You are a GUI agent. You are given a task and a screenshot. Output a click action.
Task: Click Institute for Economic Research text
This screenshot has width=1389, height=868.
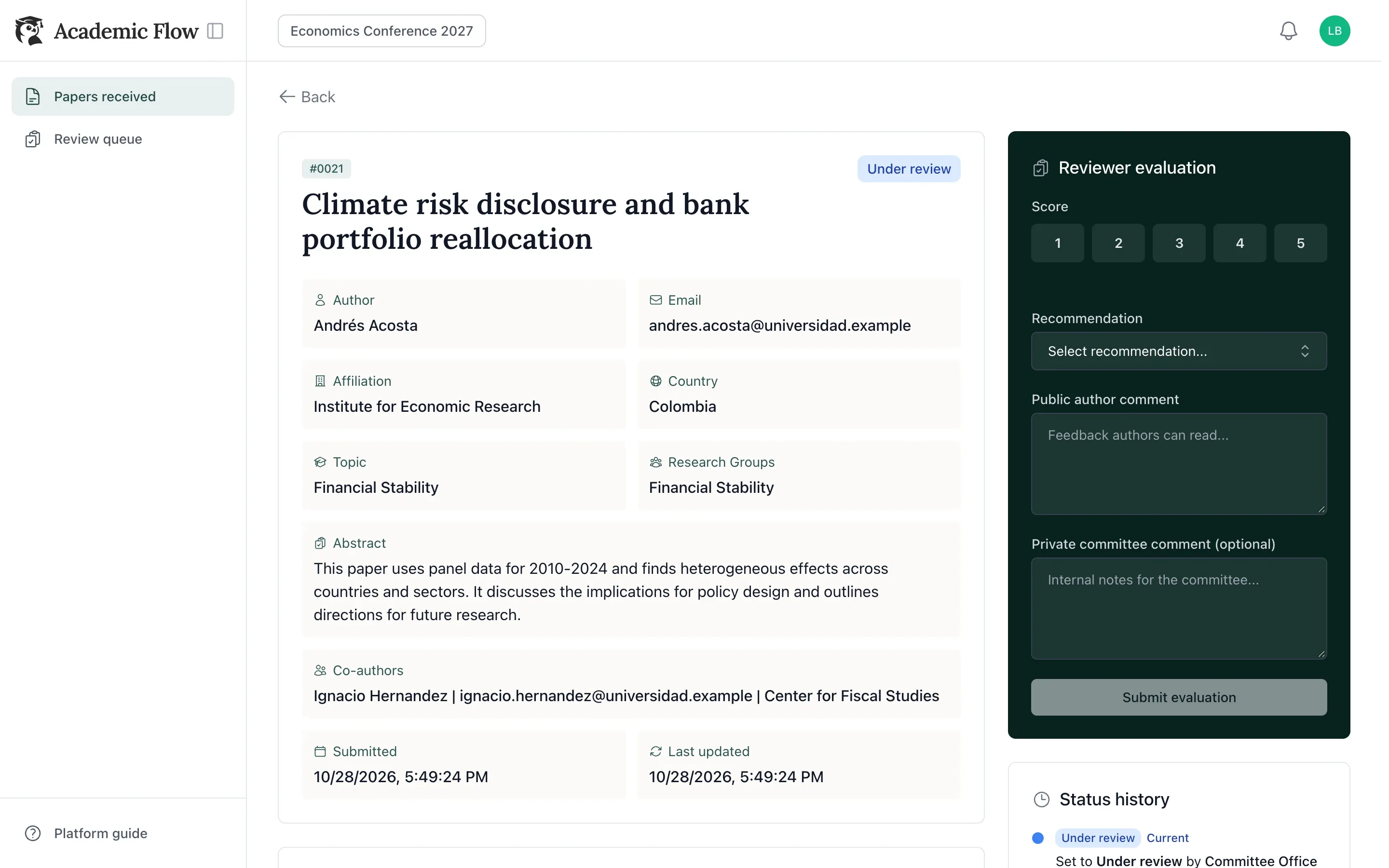(x=427, y=407)
